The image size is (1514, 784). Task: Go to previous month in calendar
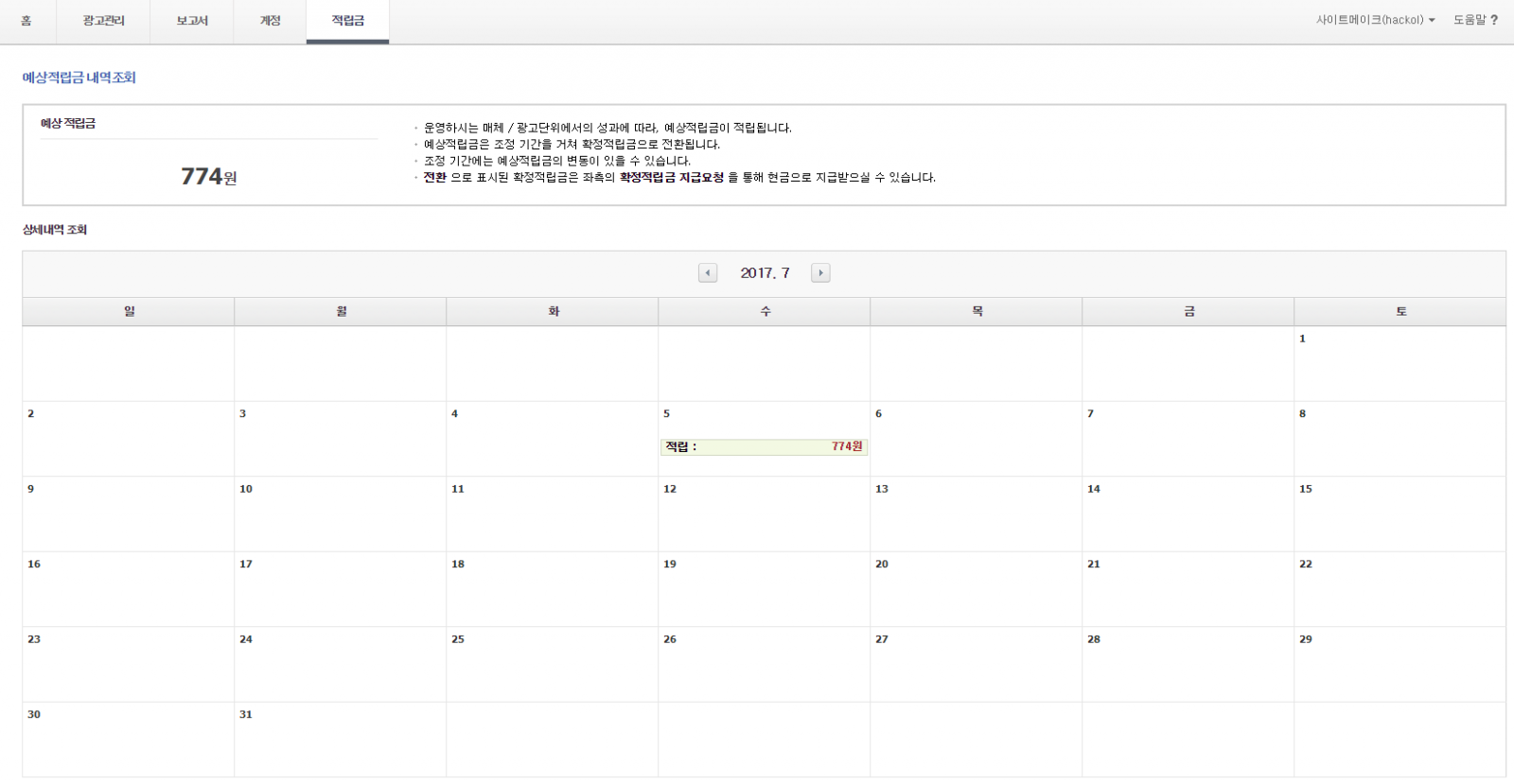pos(707,273)
